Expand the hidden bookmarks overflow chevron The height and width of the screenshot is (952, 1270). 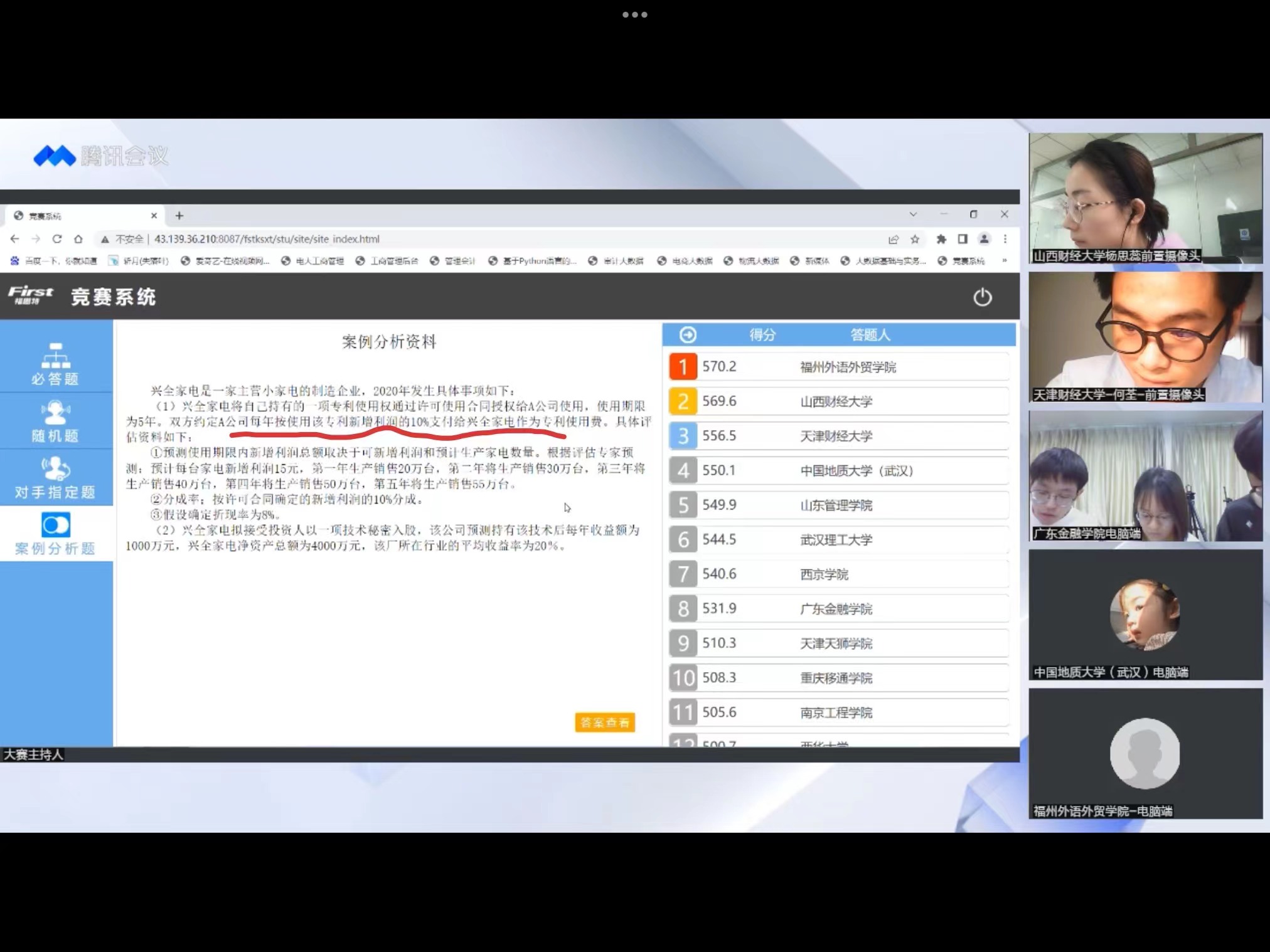click(1005, 260)
